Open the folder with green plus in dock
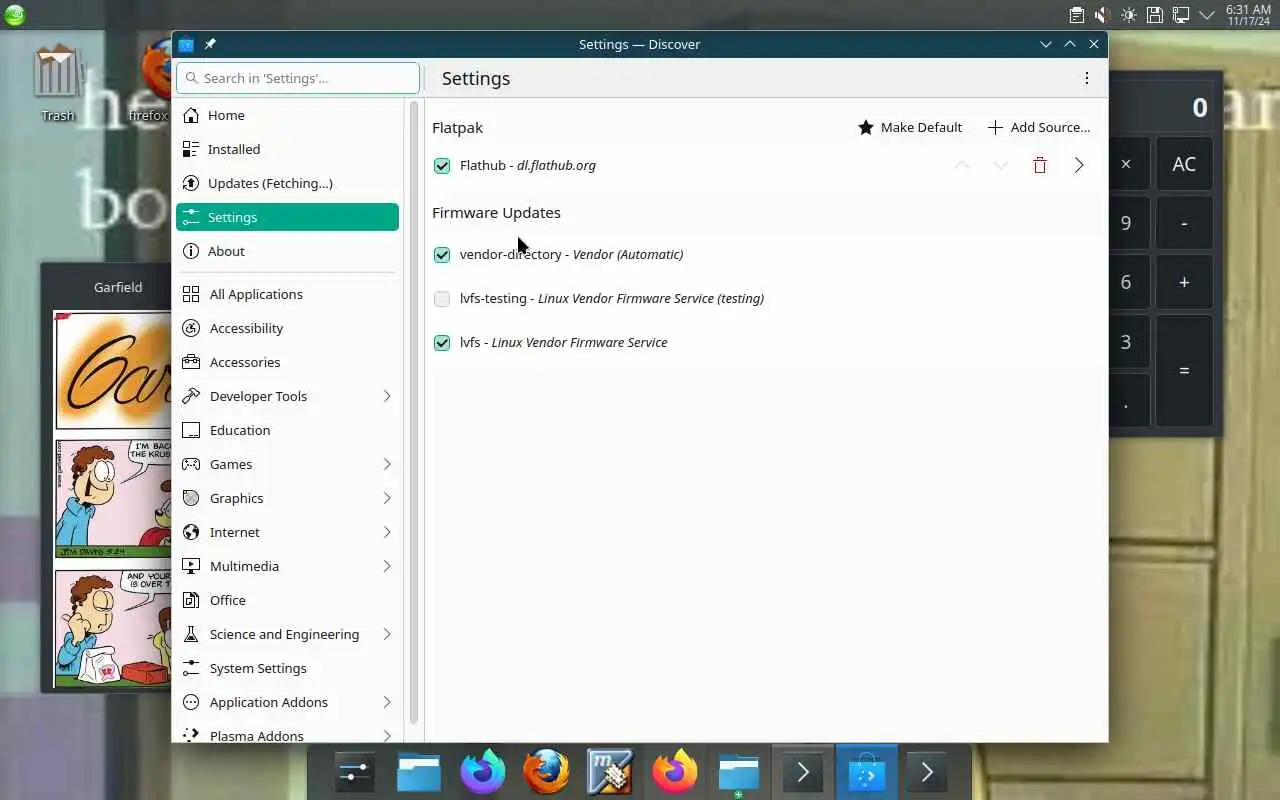Screen dimensions: 1280x800 pos(739,772)
